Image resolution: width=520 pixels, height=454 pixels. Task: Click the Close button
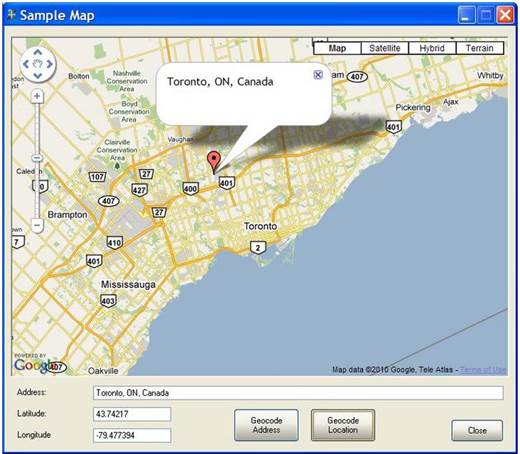click(477, 430)
